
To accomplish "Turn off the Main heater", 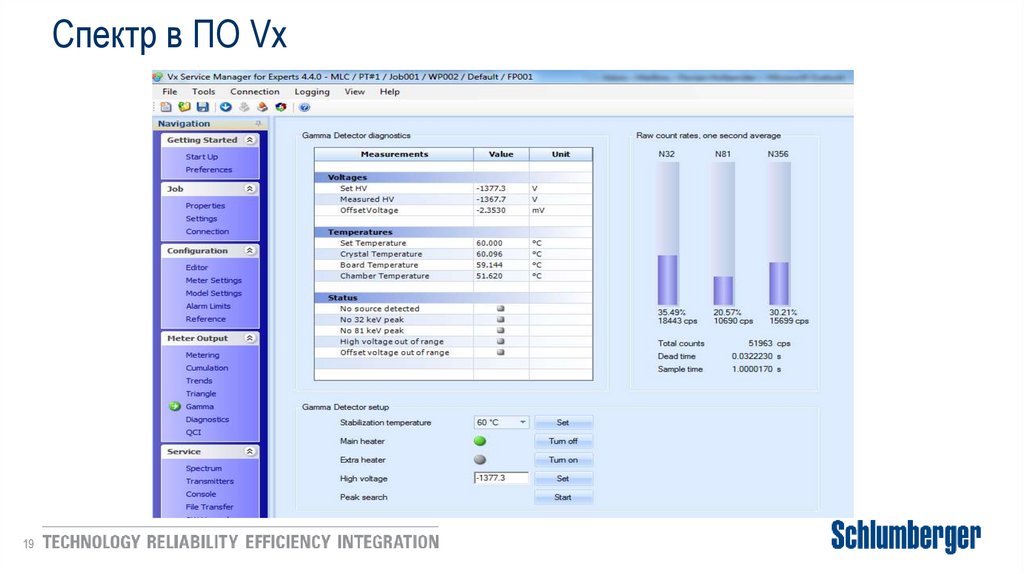I will 564,441.
